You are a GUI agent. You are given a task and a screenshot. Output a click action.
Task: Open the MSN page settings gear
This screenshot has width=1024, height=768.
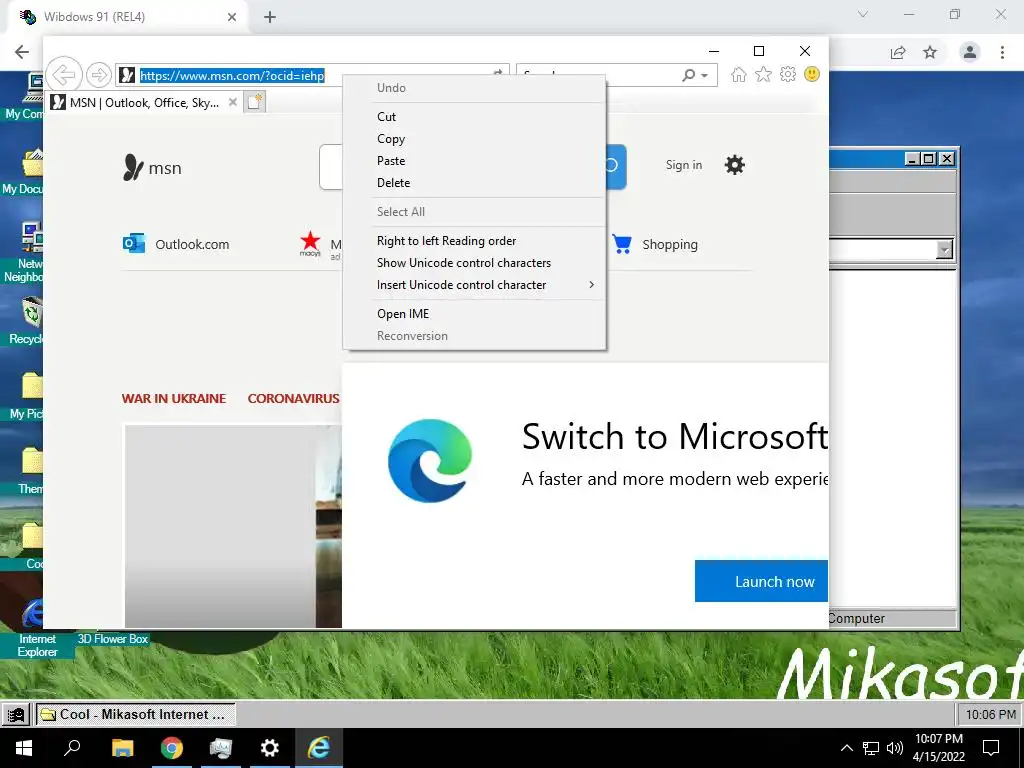tap(735, 165)
